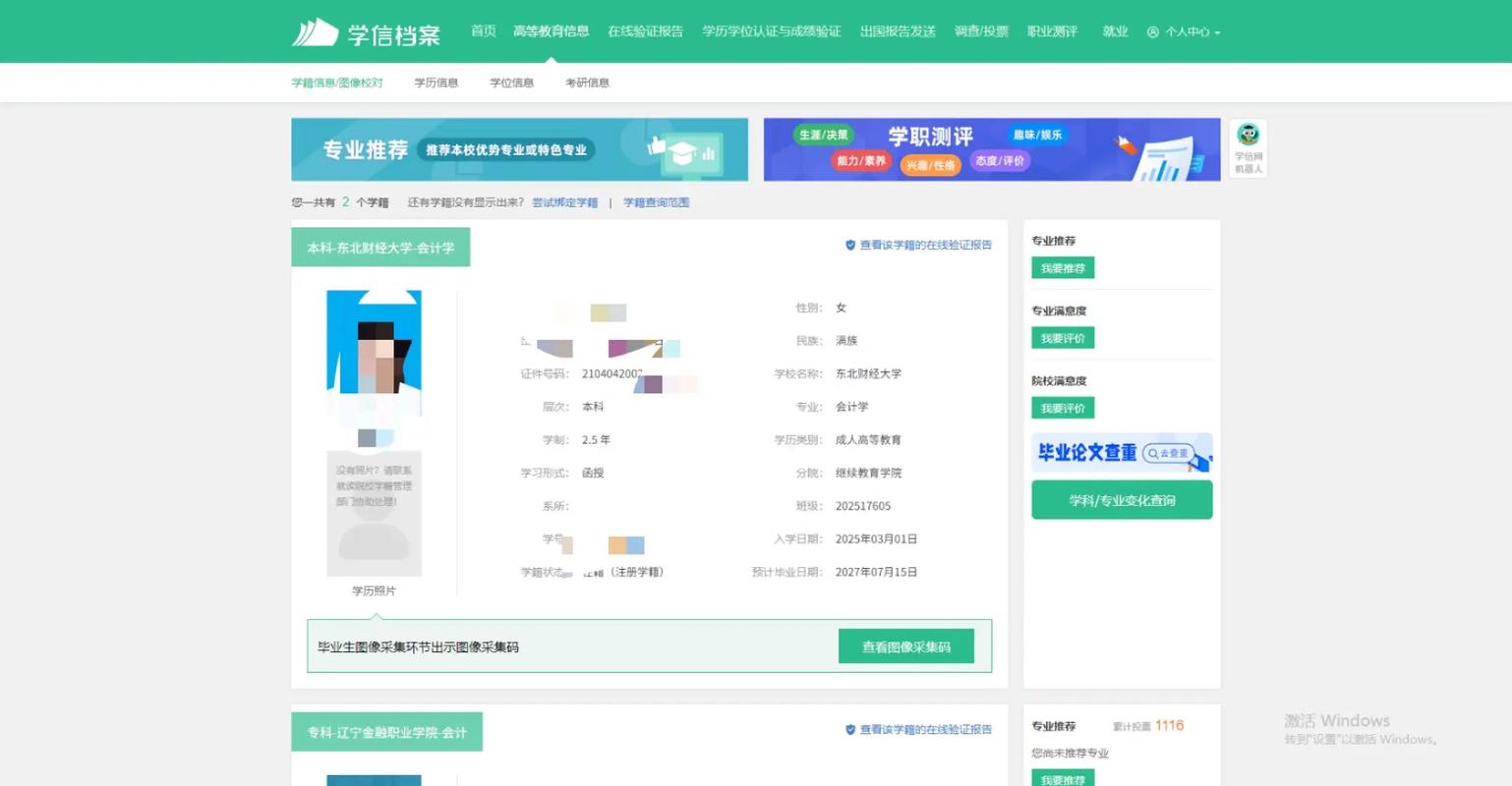Click the enrollment date 2025年03月01日
Screen dimensions: 1512x786
pyautogui.click(x=876, y=539)
